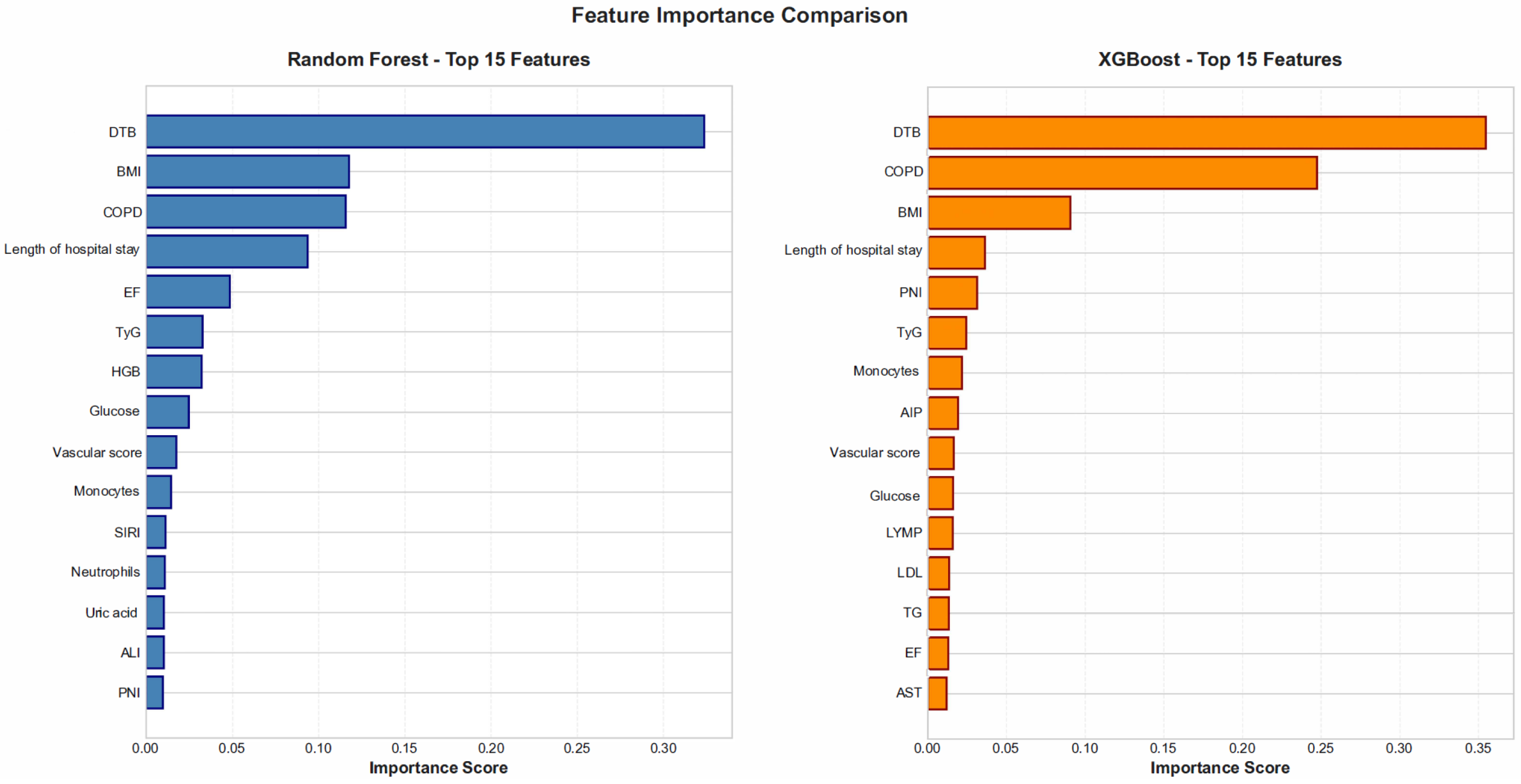Click the DTB label in Random Forest chart

(x=122, y=132)
